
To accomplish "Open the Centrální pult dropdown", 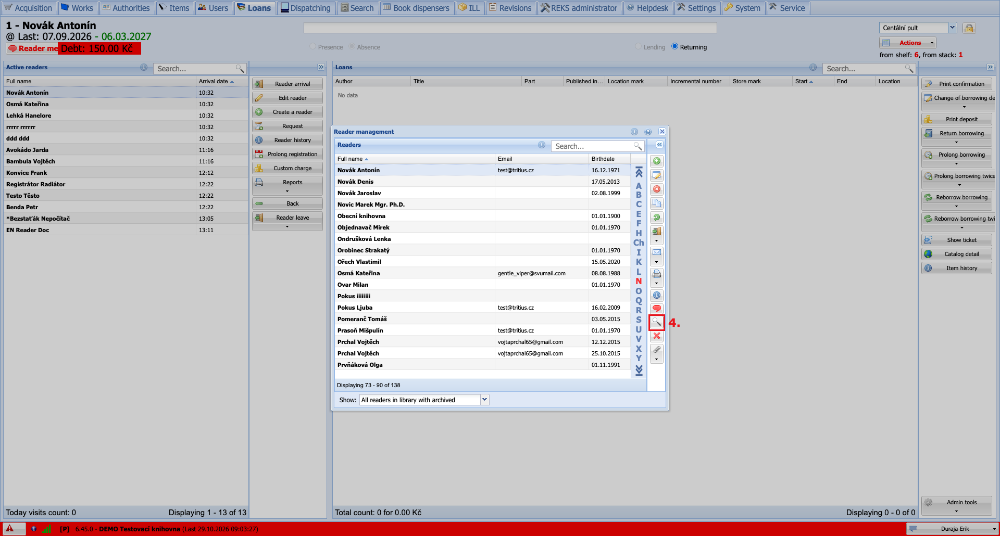I will pyautogui.click(x=952, y=28).
